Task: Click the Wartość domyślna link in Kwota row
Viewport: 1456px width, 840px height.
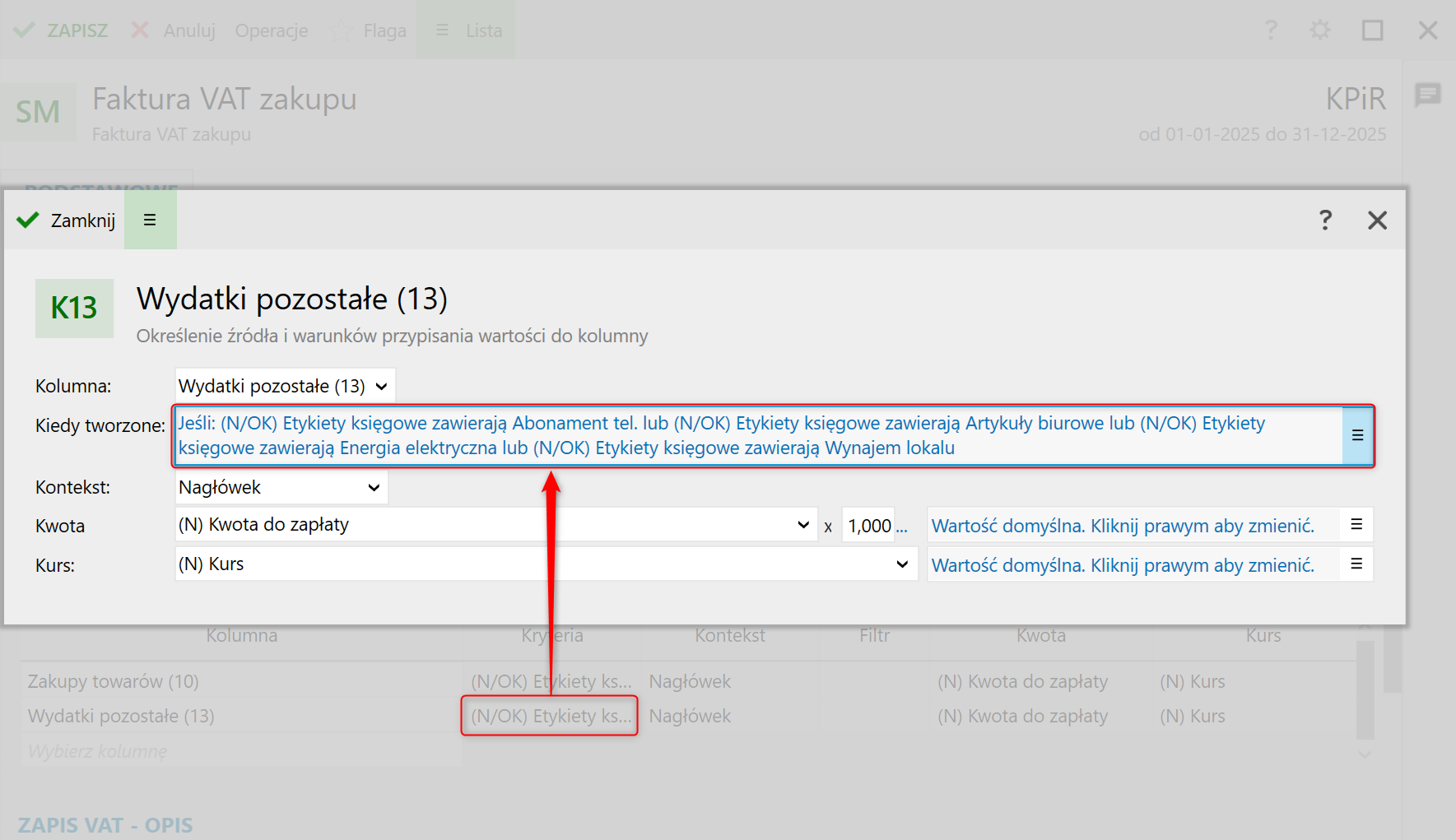Action: coord(1123,526)
